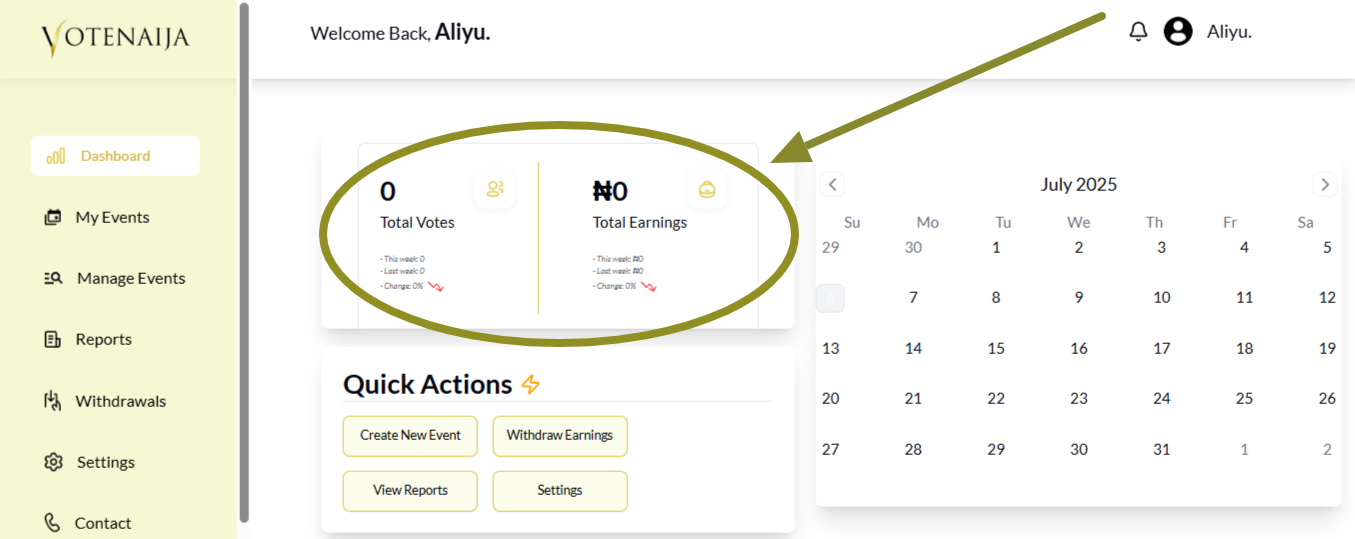The width and height of the screenshot is (1355, 539).
Task: Click the Withdrawals sidebar icon
Action: coord(53,401)
